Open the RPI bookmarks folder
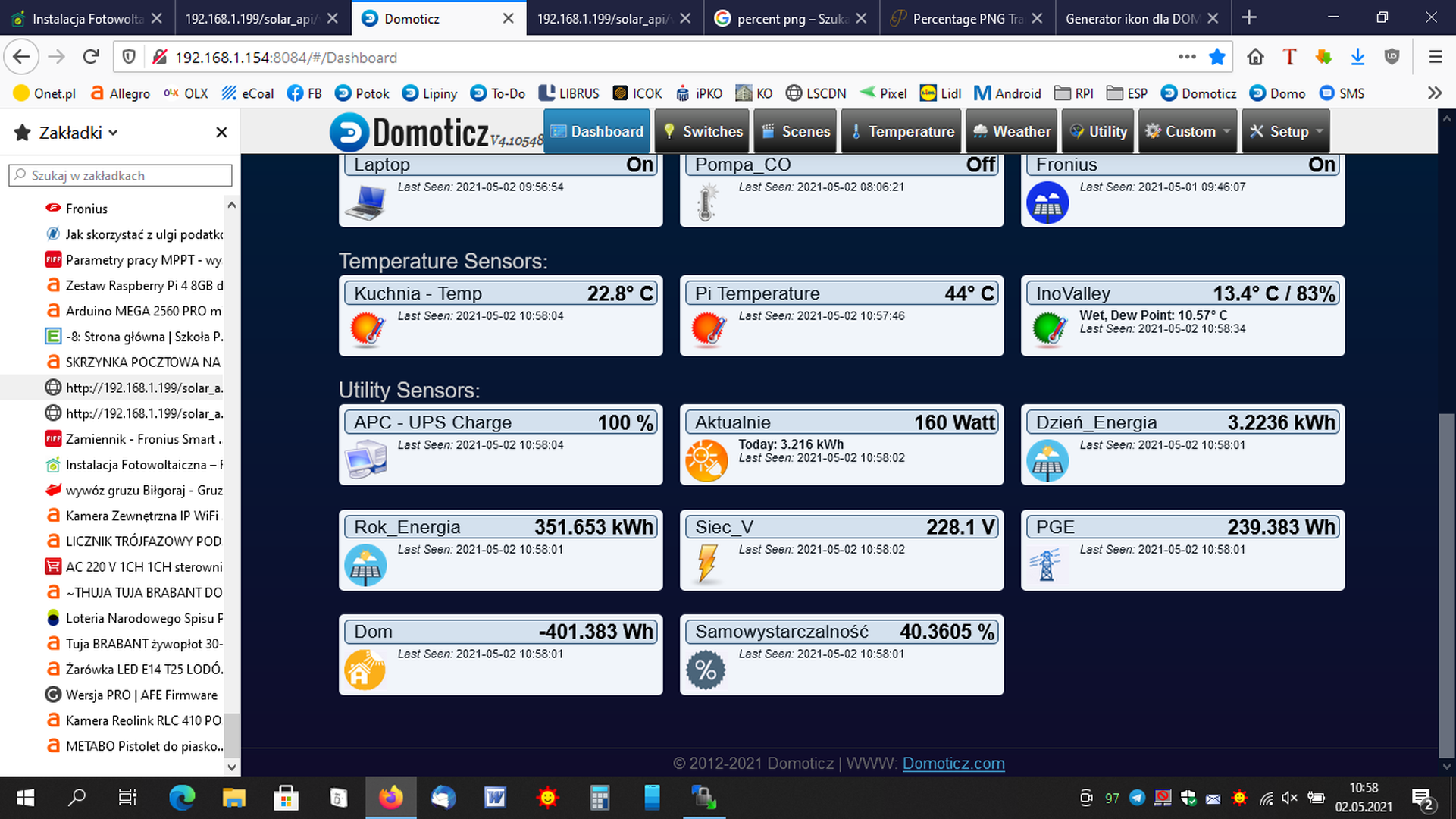 tap(1074, 93)
